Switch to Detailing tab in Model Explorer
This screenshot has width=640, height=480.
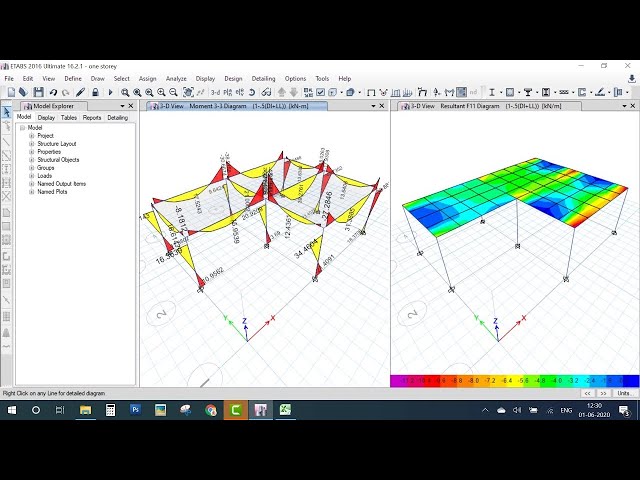[x=118, y=118]
